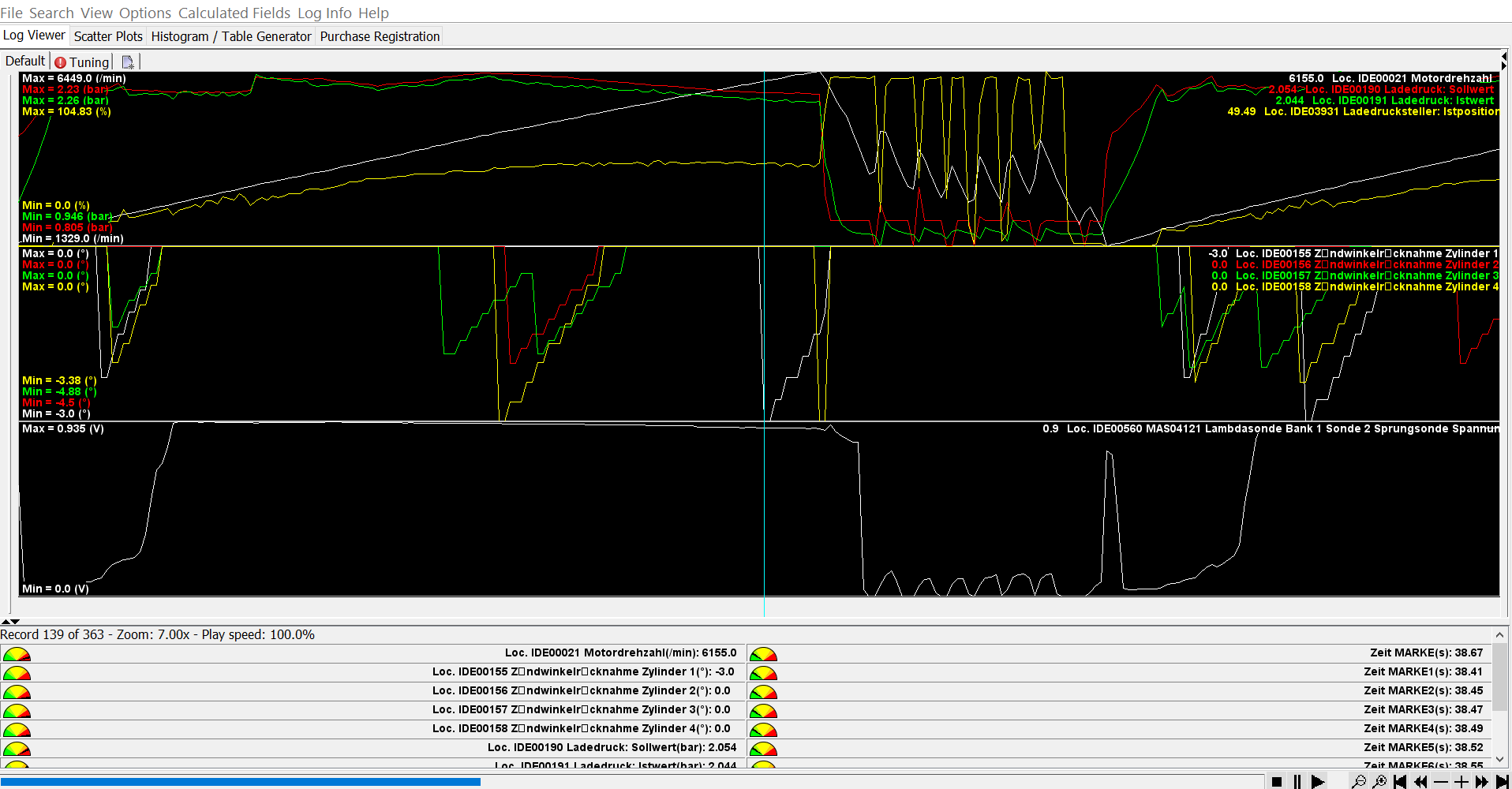Select the Default graph tab
The image size is (1512, 789).
tap(25, 61)
